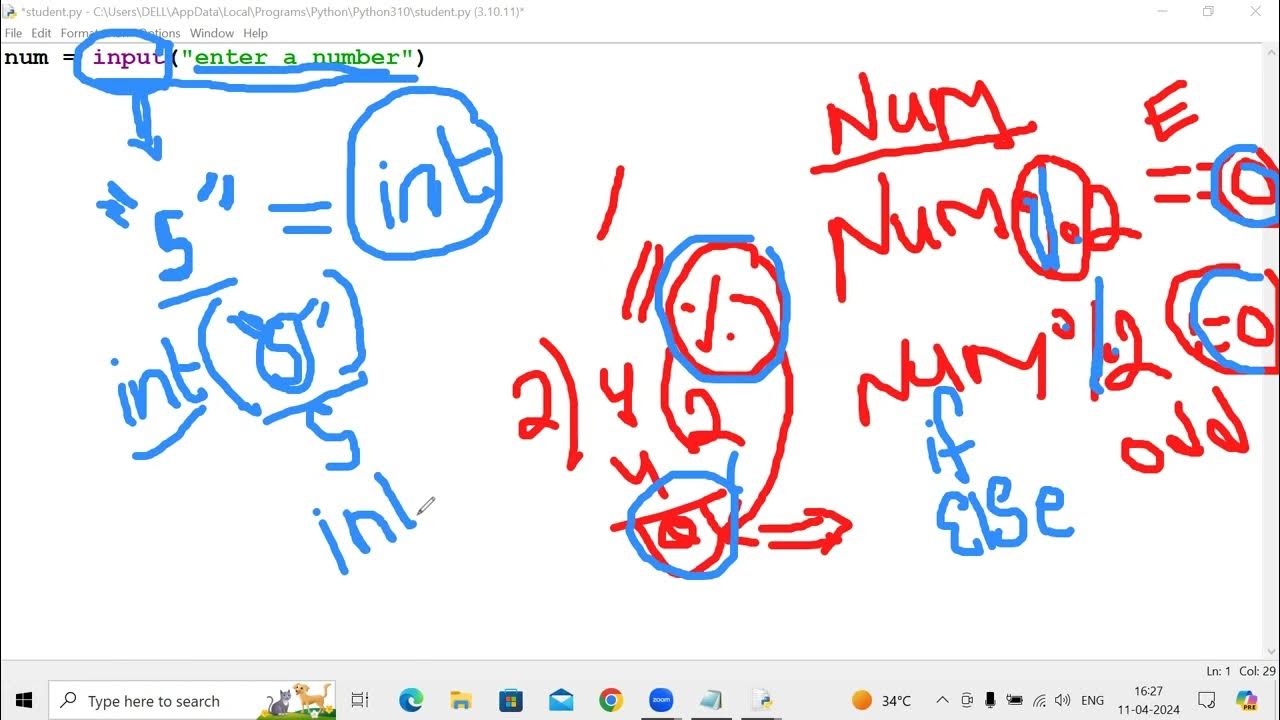The width and height of the screenshot is (1280, 720).
Task: Open the Options menu
Action: point(158,33)
